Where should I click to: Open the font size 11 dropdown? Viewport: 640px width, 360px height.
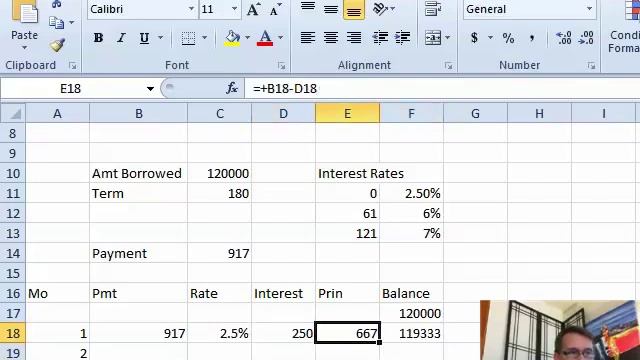tap(234, 9)
